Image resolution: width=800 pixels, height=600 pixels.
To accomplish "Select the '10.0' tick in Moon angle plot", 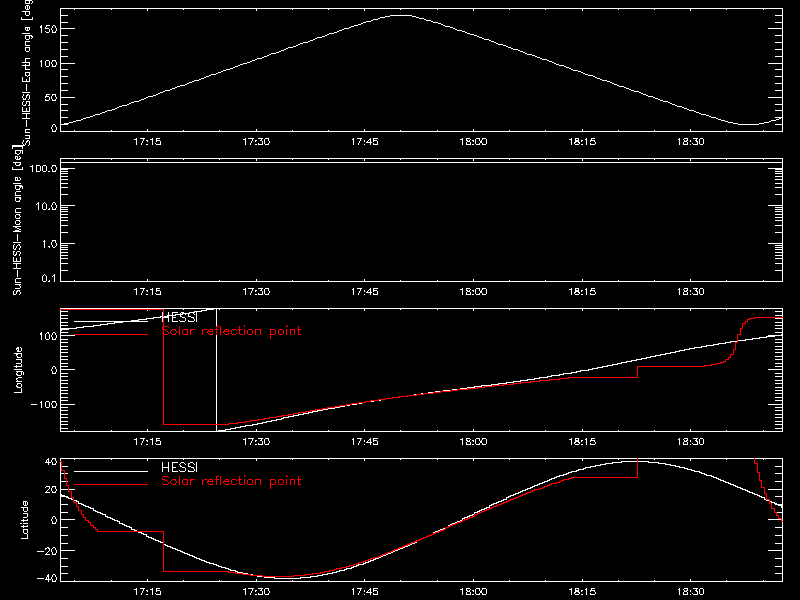I will coord(47,206).
